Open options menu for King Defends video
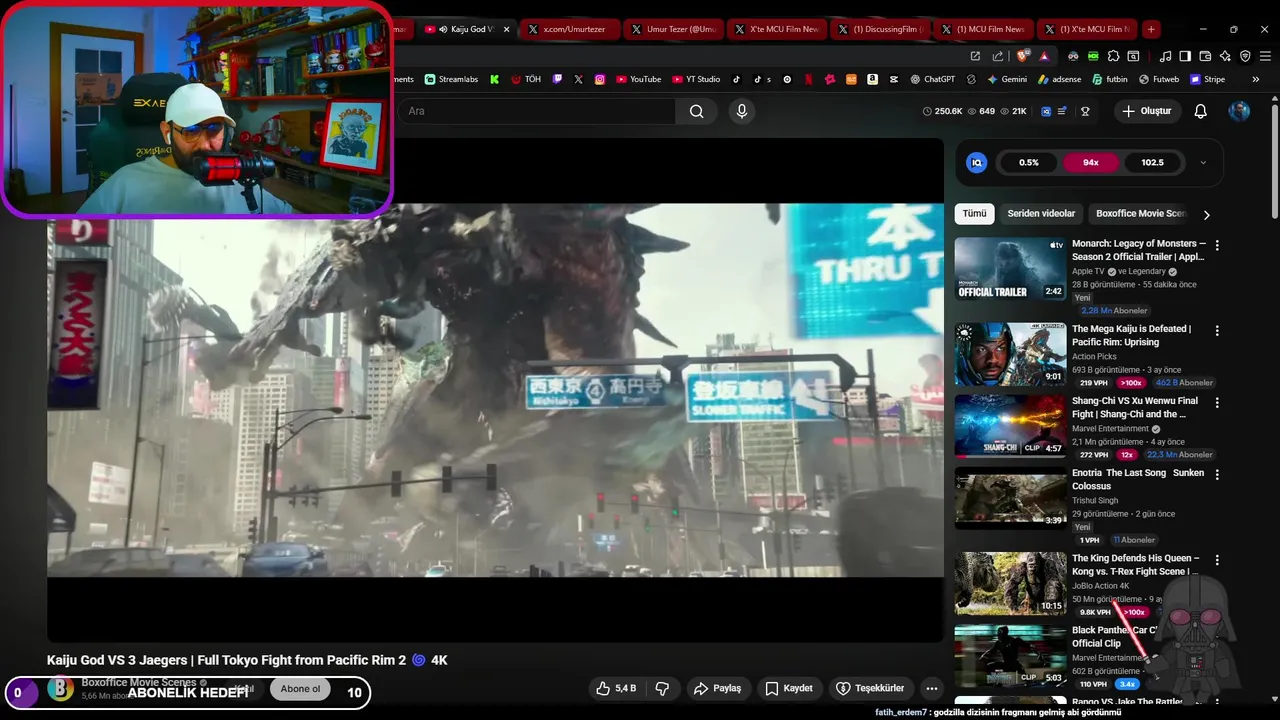 [1217, 559]
